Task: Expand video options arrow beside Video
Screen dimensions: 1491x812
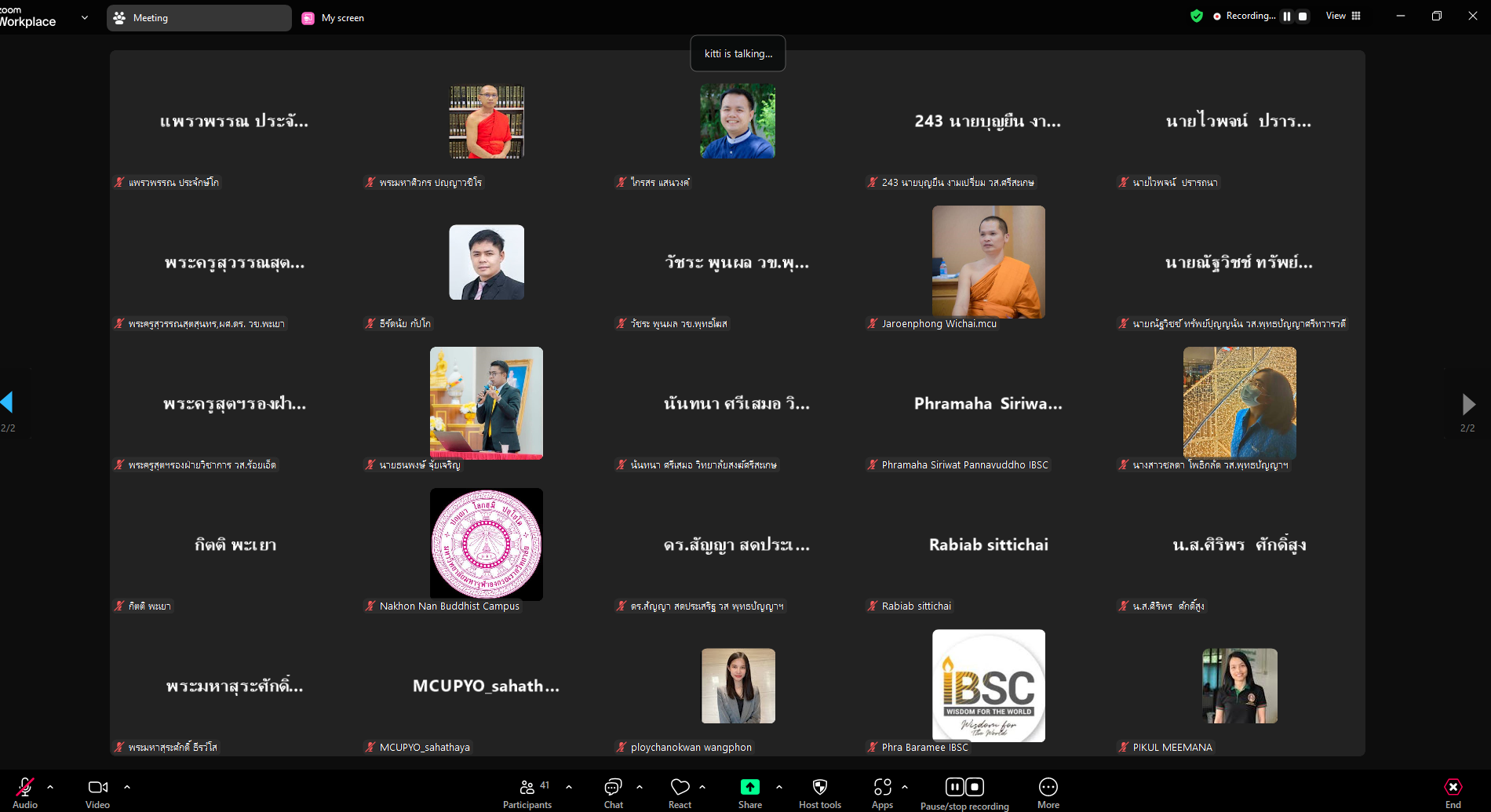Action: pyautogui.click(x=127, y=786)
